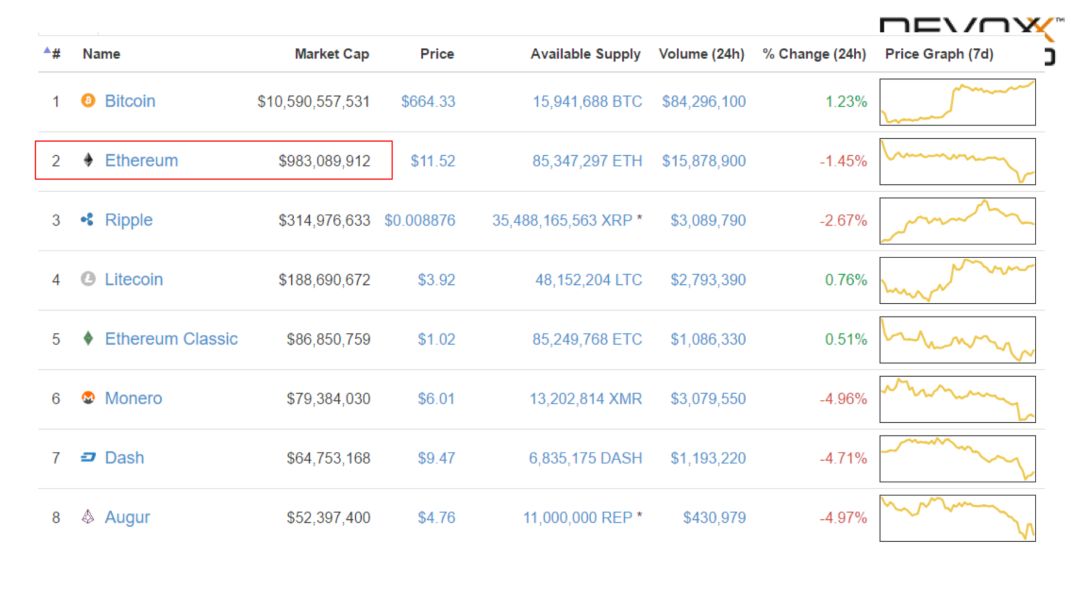Click supply 85,249,768 ETC

[x=588, y=339]
